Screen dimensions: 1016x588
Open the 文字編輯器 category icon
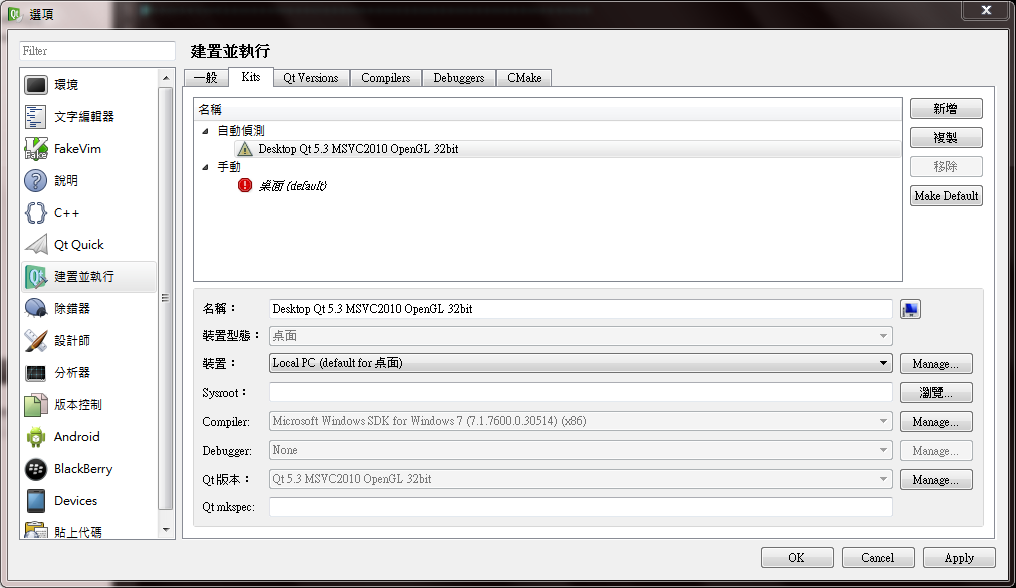(36, 117)
